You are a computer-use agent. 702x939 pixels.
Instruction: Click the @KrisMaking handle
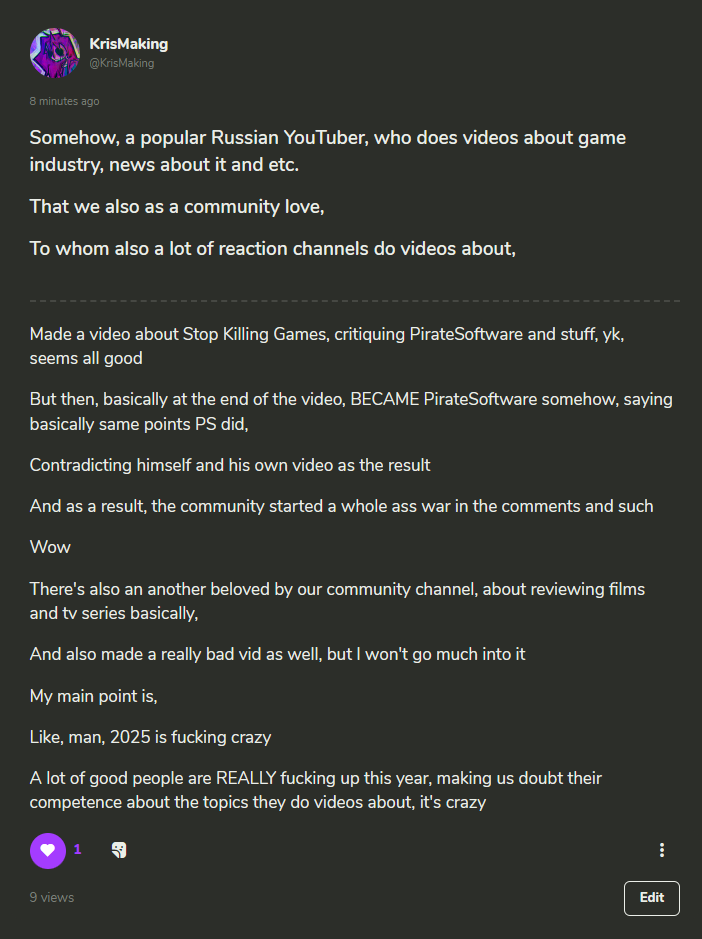(122, 63)
